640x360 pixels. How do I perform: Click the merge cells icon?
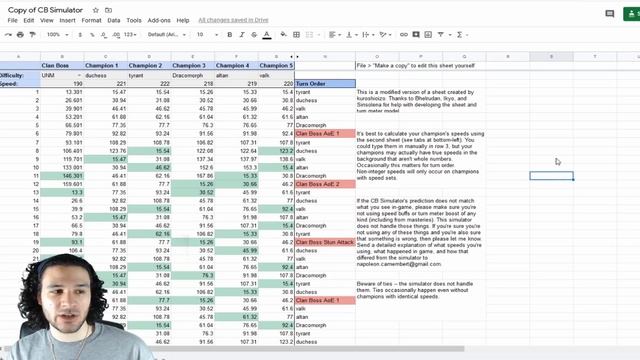(309, 35)
